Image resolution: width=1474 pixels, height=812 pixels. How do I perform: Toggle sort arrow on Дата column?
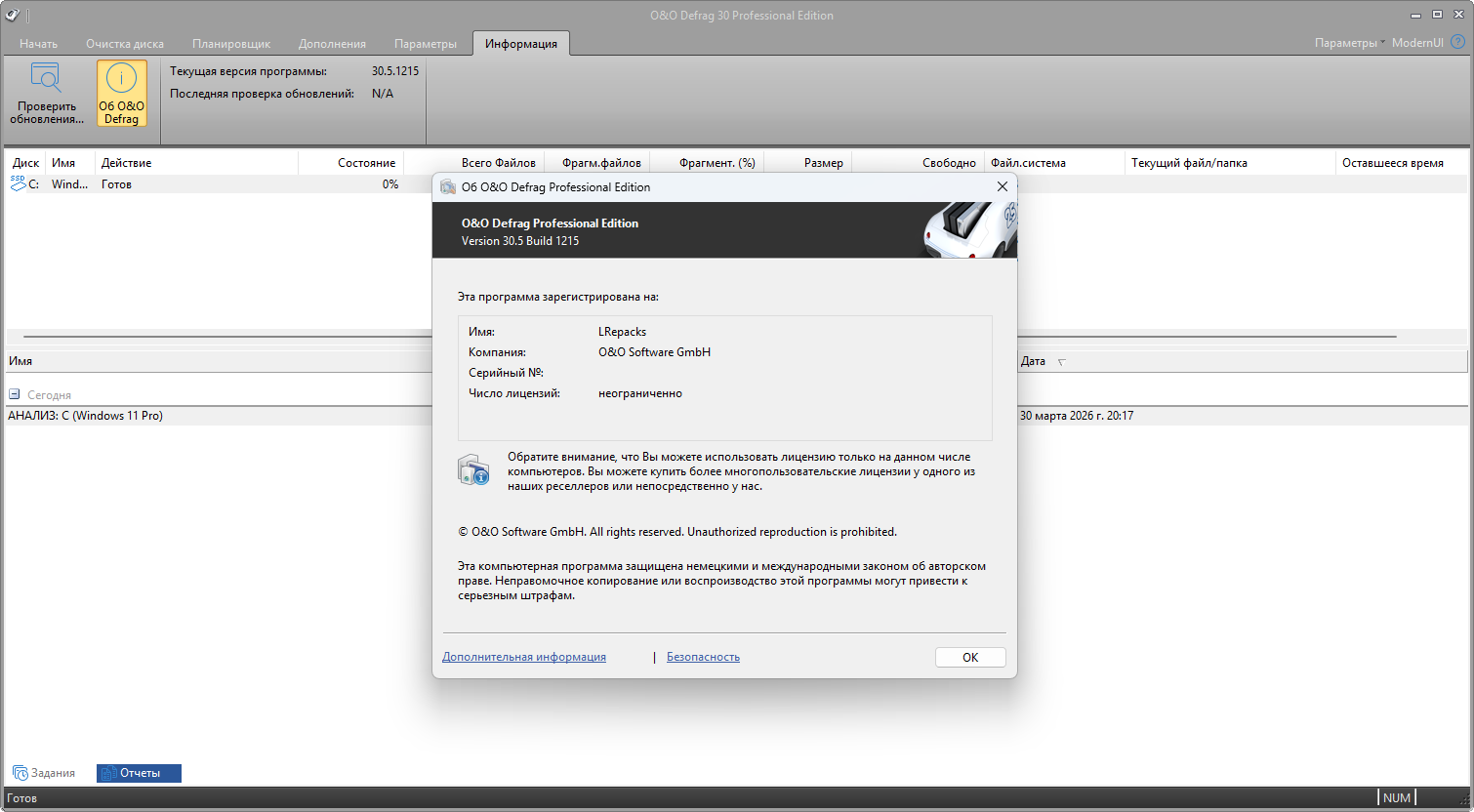pyautogui.click(x=1062, y=362)
